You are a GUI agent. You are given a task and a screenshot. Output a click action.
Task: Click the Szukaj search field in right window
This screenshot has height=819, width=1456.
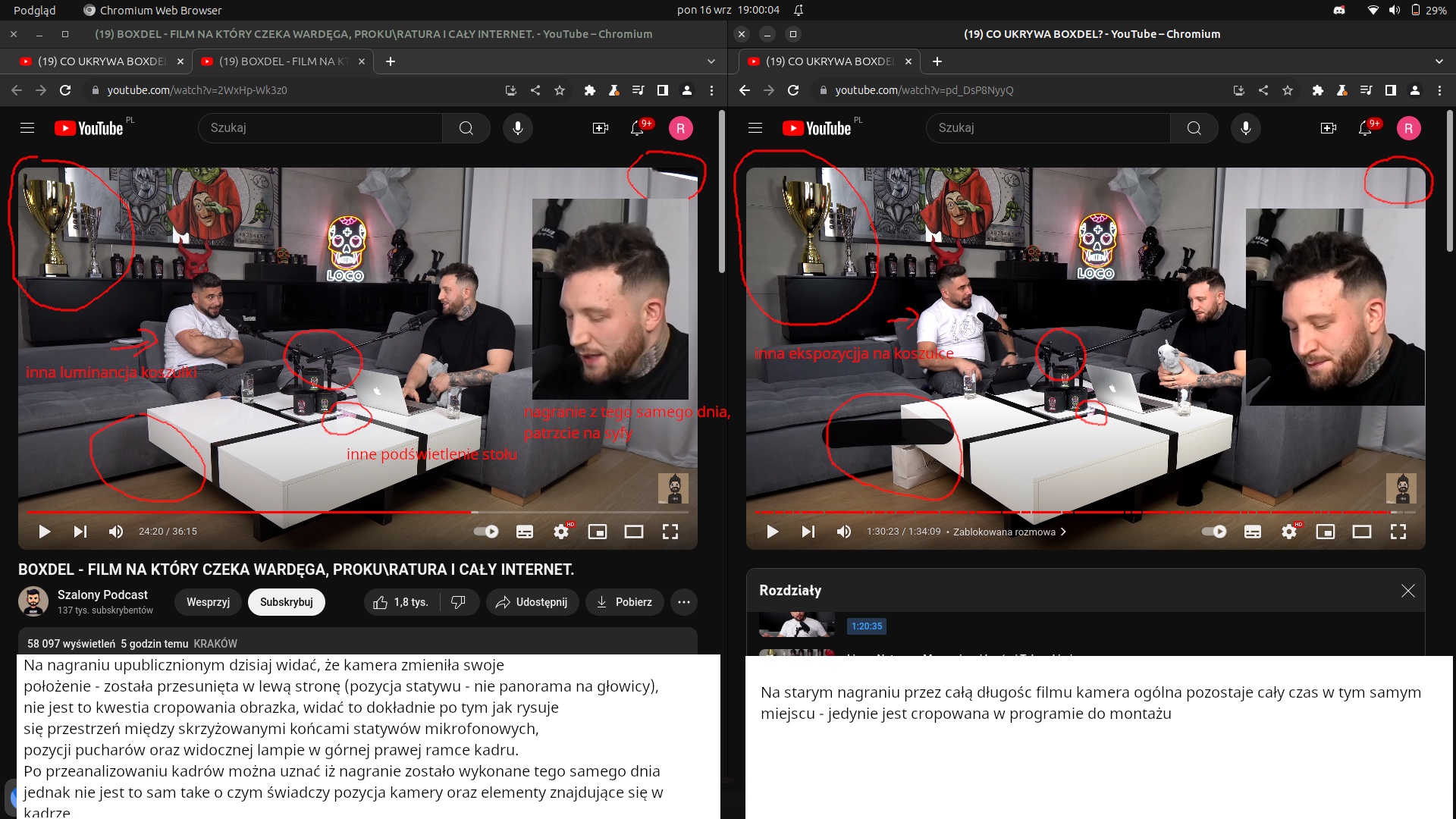[1046, 128]
